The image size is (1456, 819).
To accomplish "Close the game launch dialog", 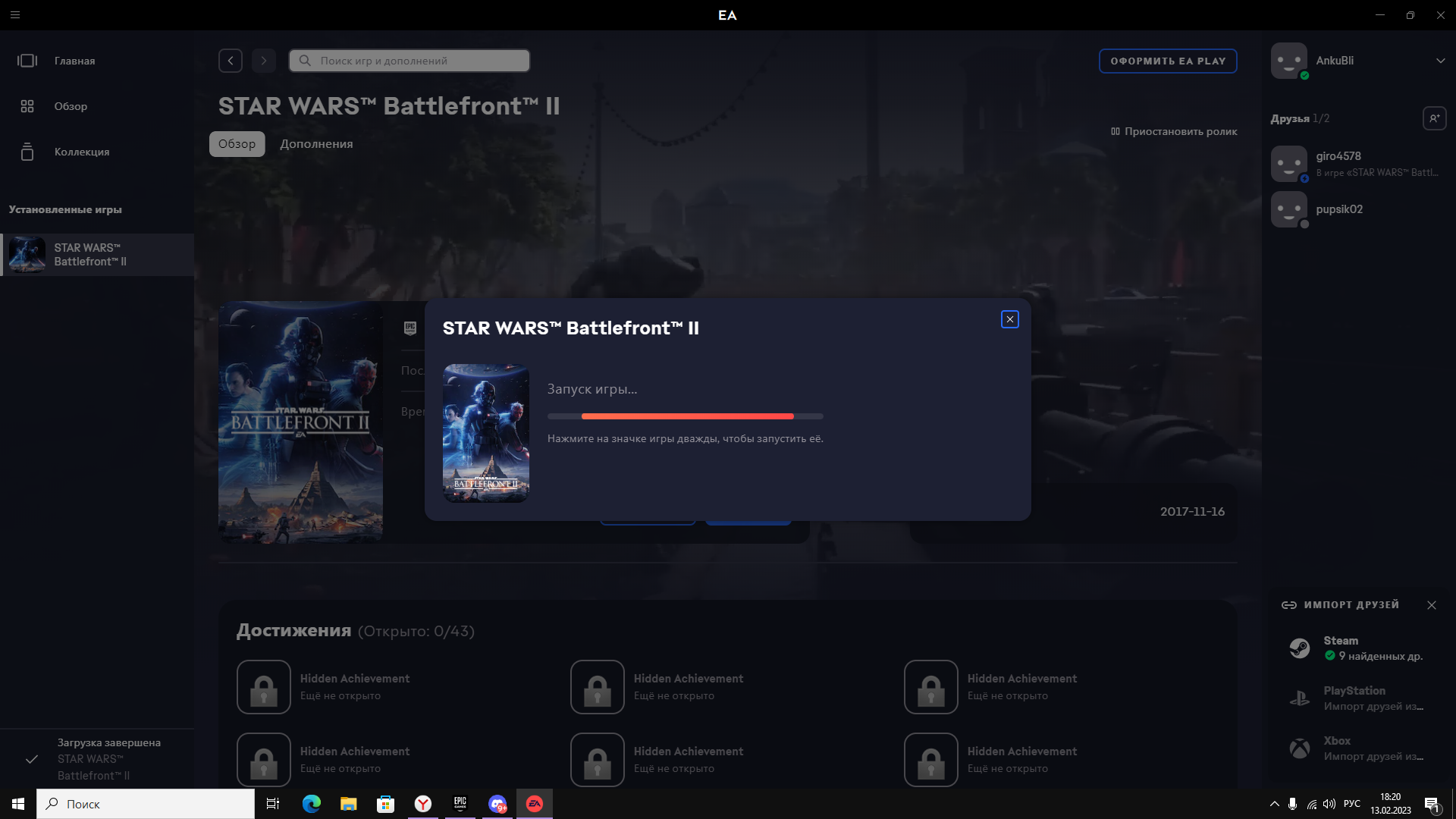I will click(1009, 319).
